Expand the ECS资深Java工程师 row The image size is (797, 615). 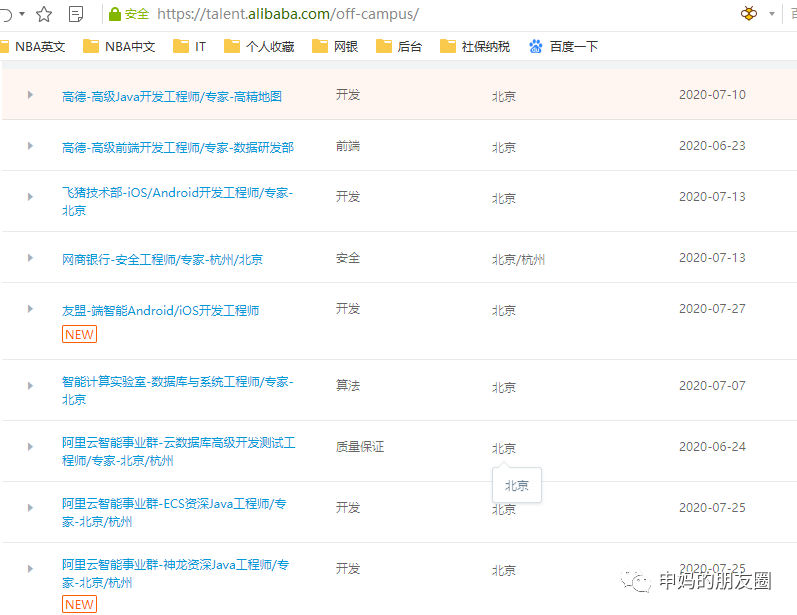click(30, 508)
